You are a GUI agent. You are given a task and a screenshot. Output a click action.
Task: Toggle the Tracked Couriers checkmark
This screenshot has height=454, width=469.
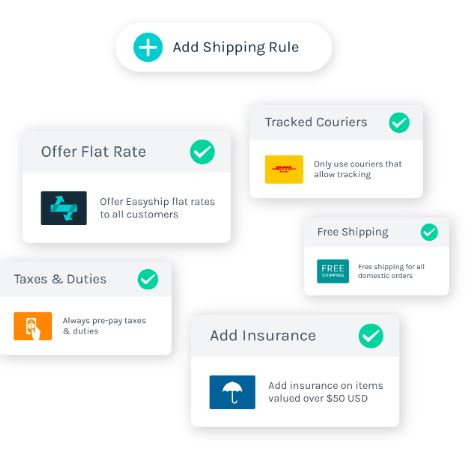point(399,123)
